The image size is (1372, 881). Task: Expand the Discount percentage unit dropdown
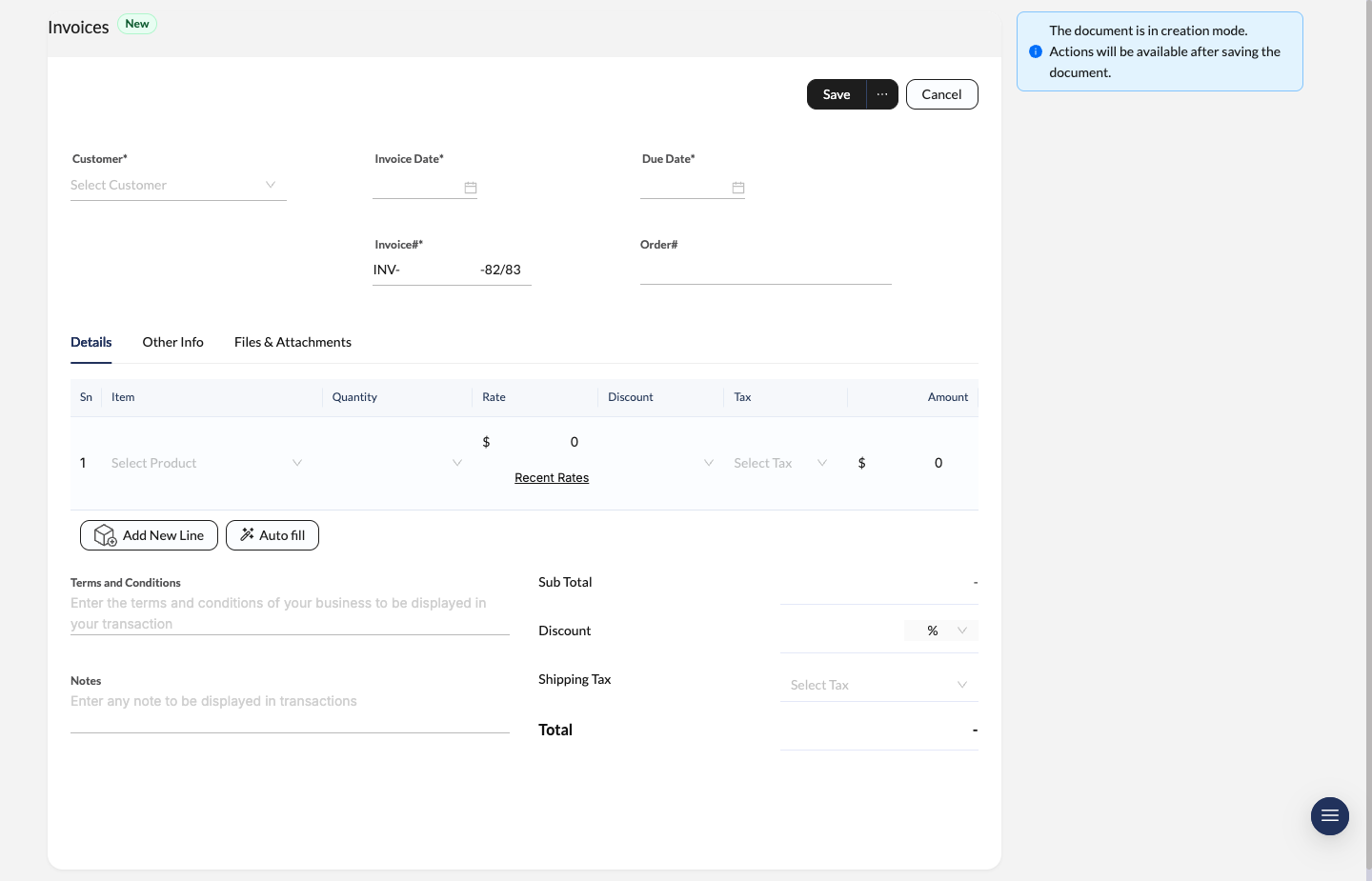[x=962, y=630]
